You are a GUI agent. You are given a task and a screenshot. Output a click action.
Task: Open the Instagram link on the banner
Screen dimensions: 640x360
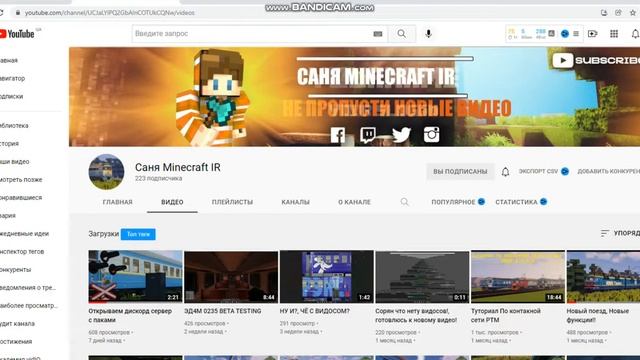click(431, 135)
